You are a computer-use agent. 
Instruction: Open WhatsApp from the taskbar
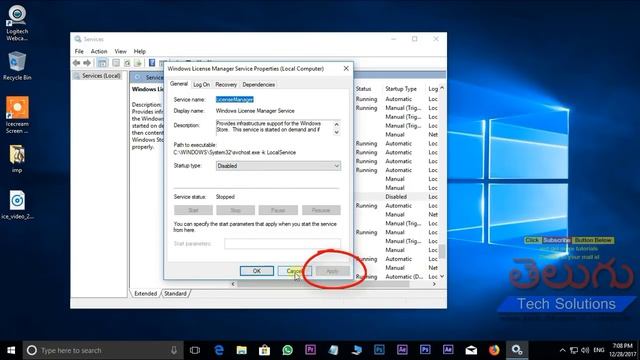(287, 350)
